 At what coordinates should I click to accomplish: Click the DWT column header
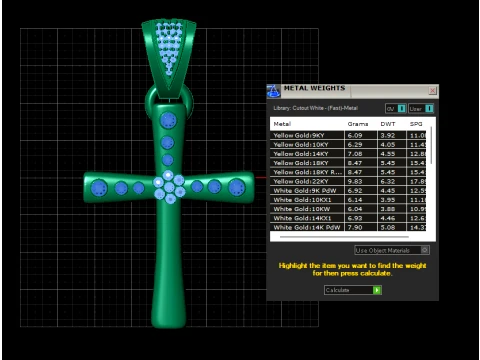[x=388, y=124]
